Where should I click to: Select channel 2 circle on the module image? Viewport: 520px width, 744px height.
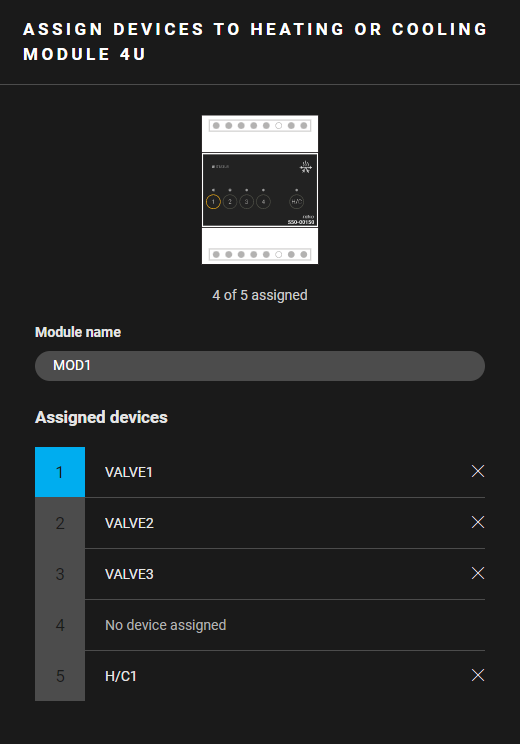click(230, 202)
